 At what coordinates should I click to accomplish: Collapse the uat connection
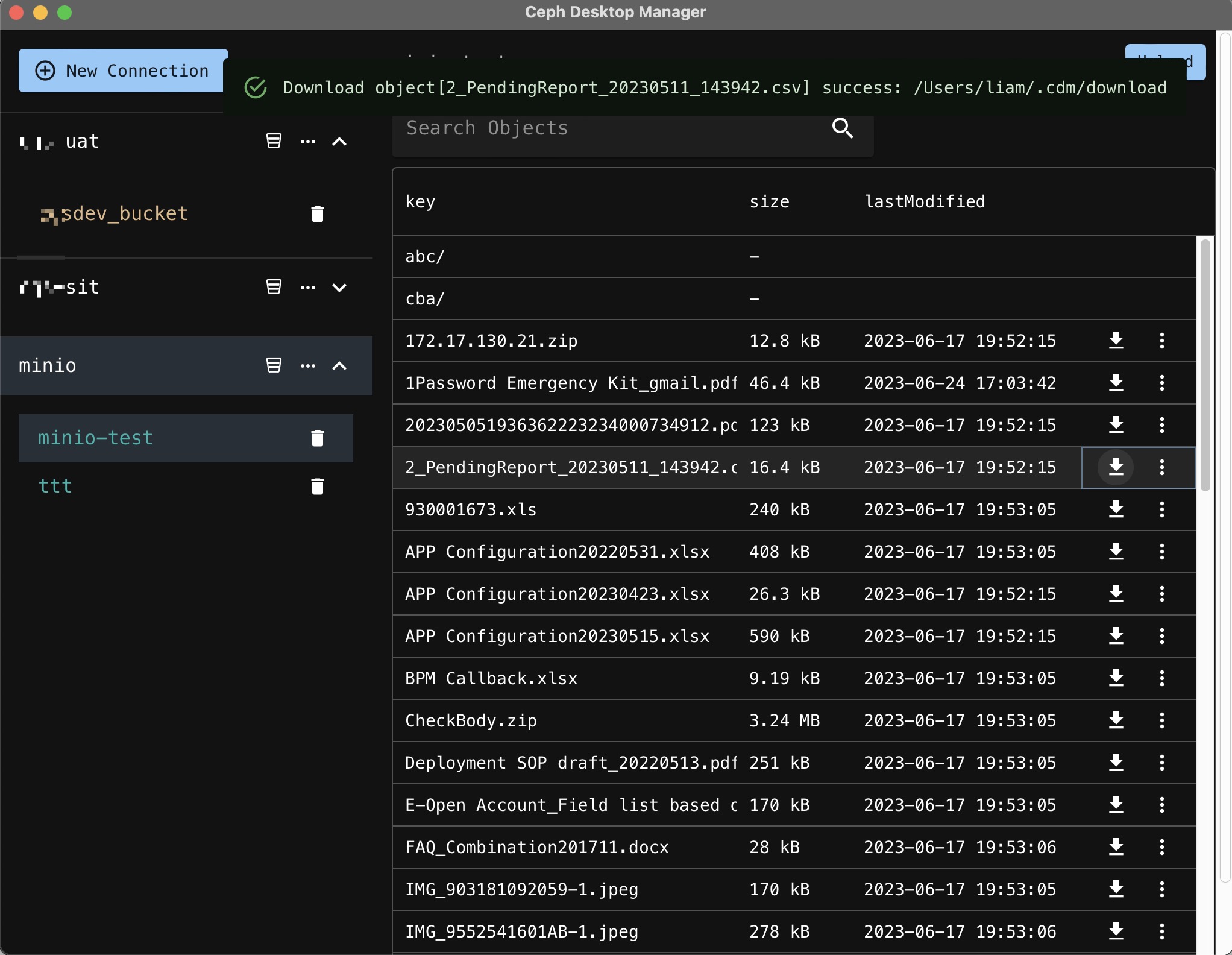click(339, 142)
